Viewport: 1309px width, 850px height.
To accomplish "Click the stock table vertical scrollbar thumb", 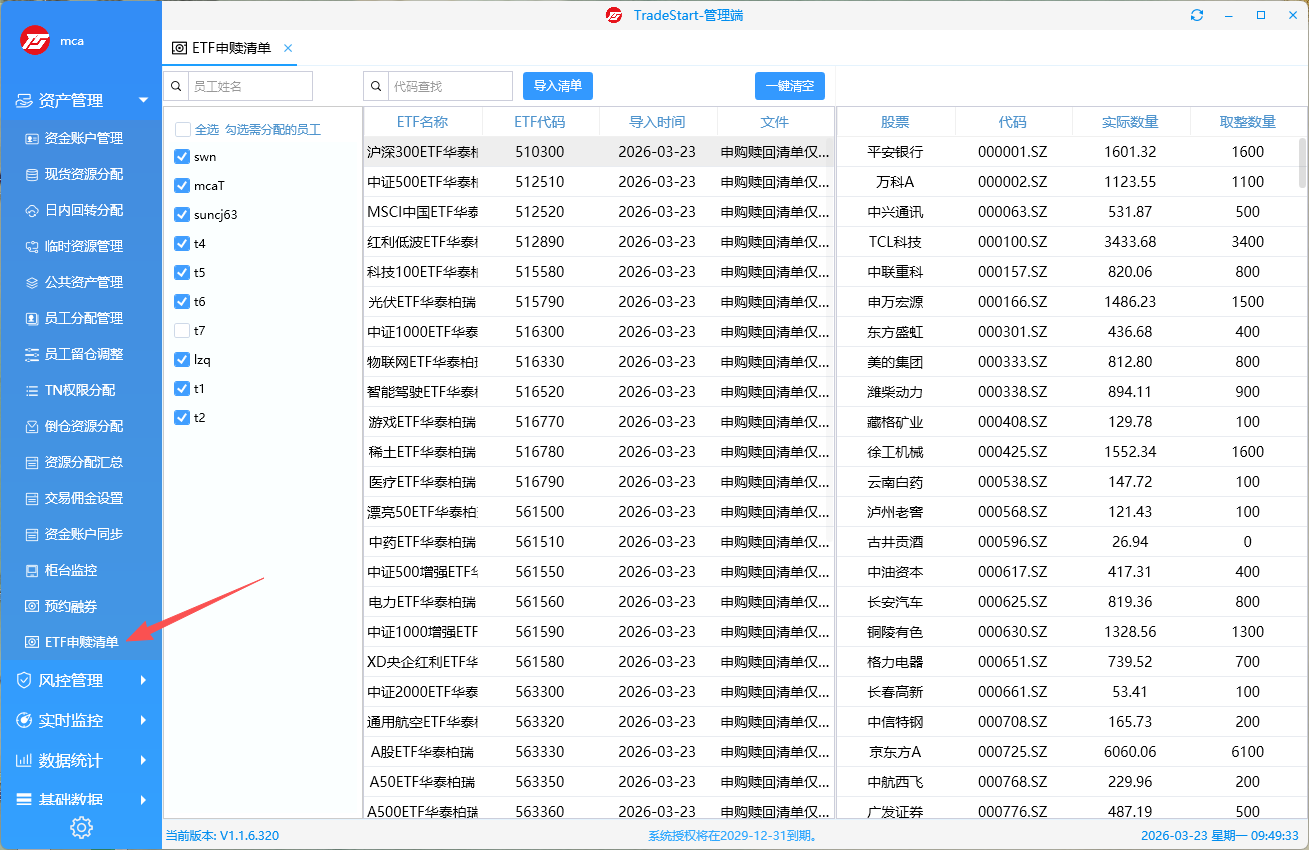I will point(1302,163).
